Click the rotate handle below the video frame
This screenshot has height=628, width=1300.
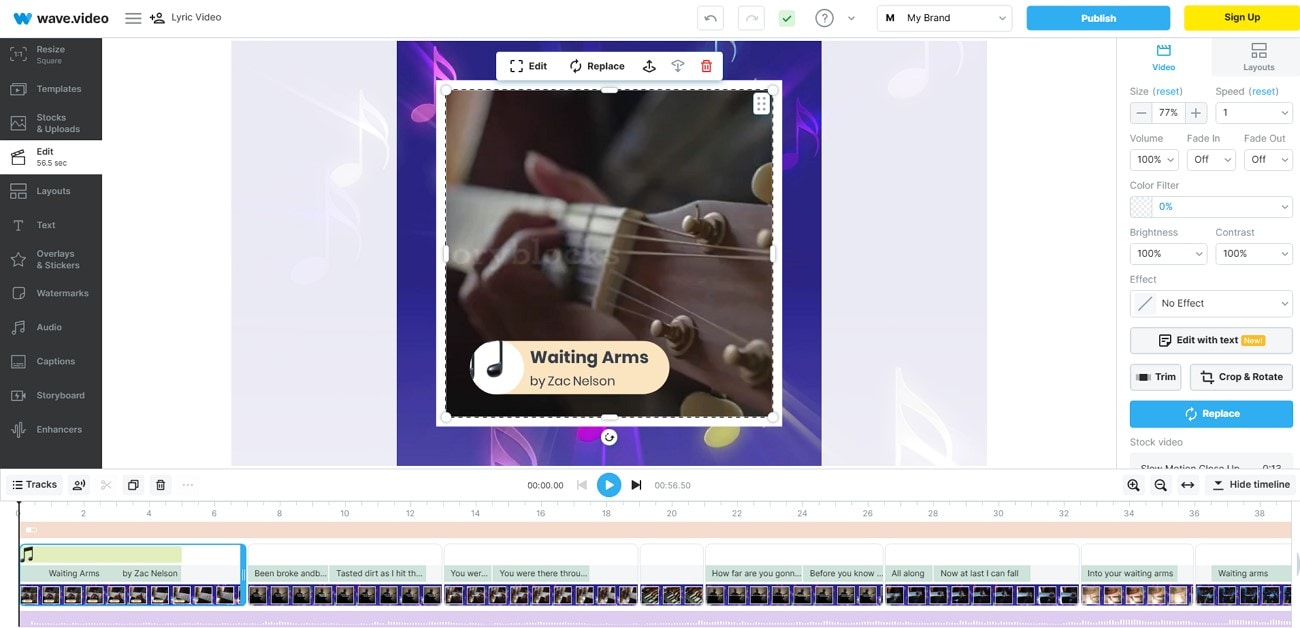pyautogui.click(x=609, y=437)
